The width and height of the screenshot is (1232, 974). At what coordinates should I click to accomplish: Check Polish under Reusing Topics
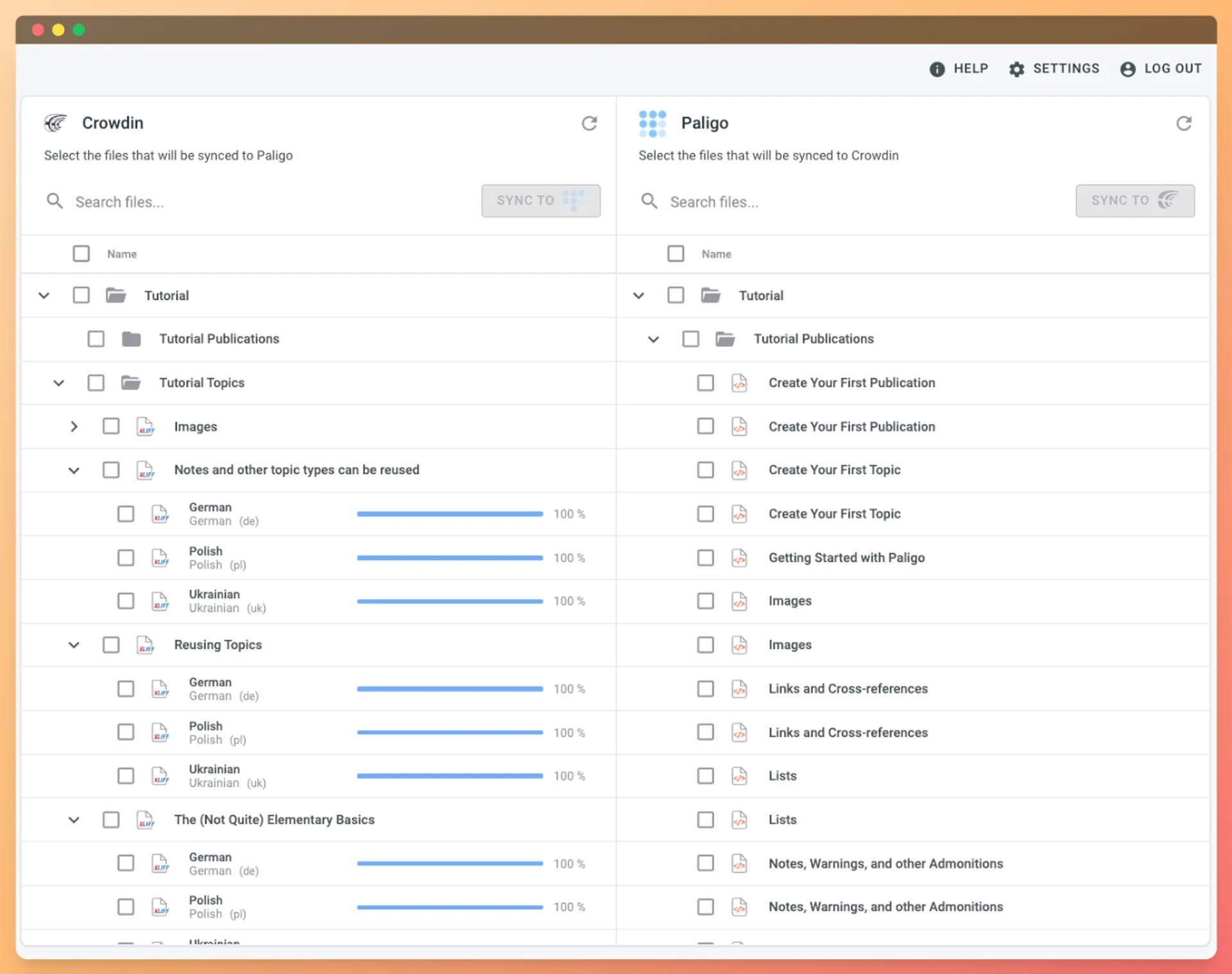(126, 732)
